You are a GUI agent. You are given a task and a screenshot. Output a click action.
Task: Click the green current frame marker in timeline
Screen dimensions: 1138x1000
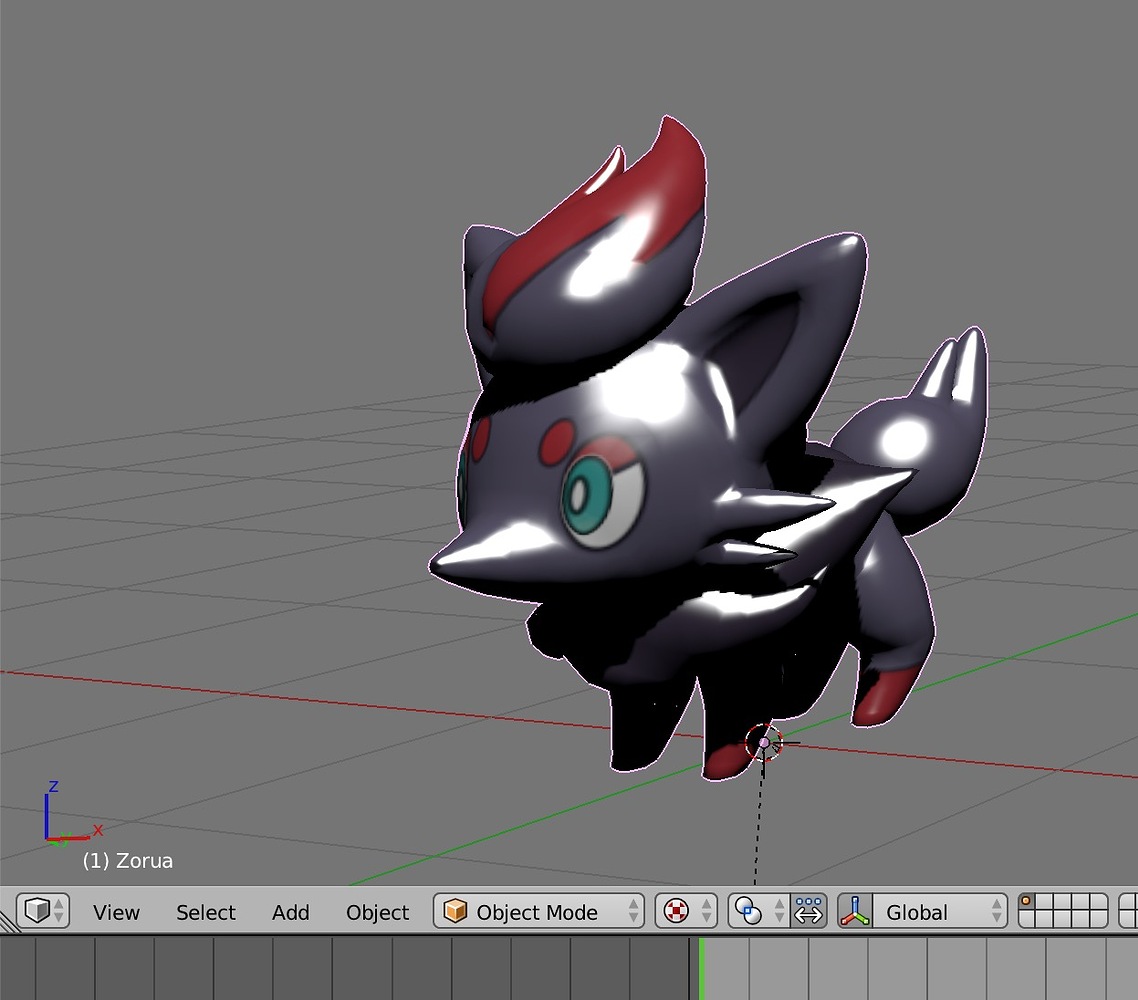(702, 968)
